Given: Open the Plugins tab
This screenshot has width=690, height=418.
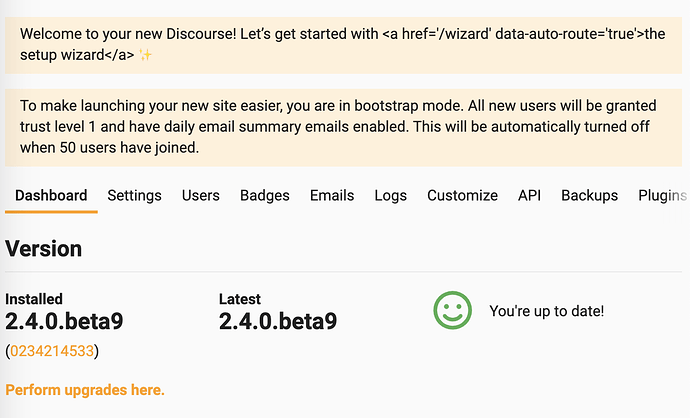Looking at the screenshot, I should click(x=663, y=195).
